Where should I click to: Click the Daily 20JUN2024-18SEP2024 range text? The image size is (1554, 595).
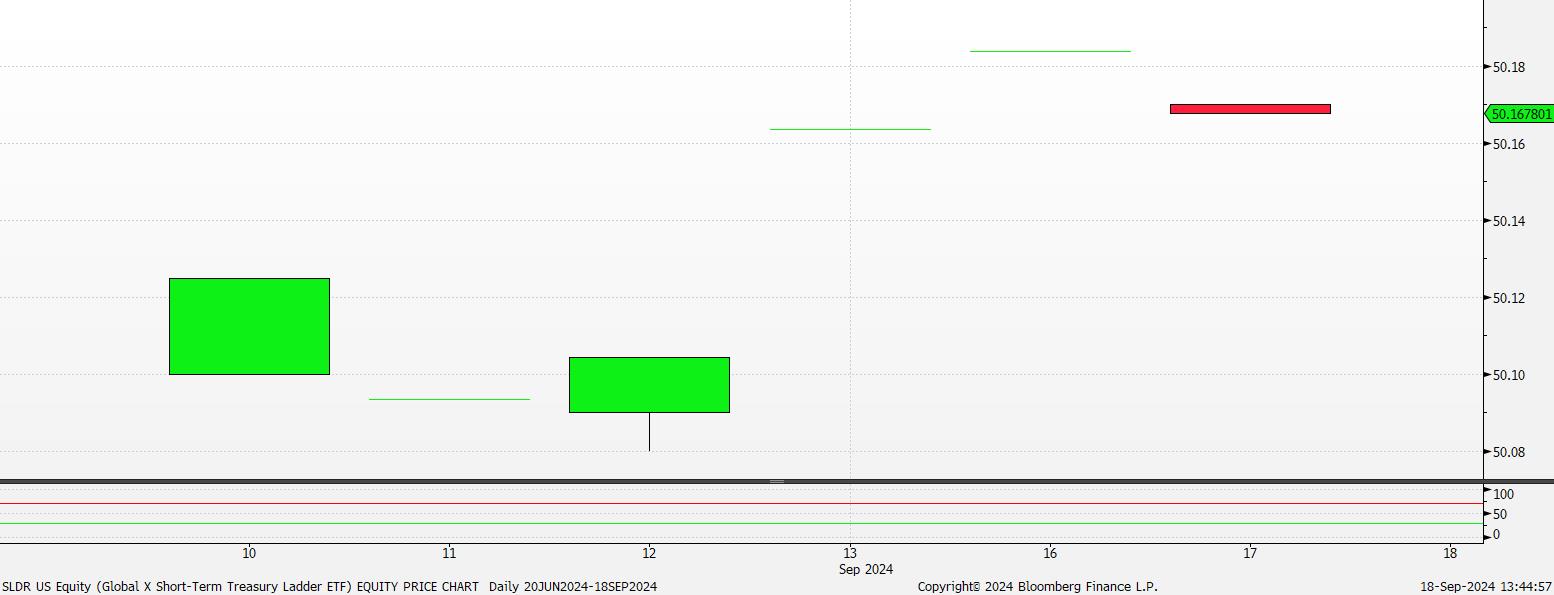(573, 586)
